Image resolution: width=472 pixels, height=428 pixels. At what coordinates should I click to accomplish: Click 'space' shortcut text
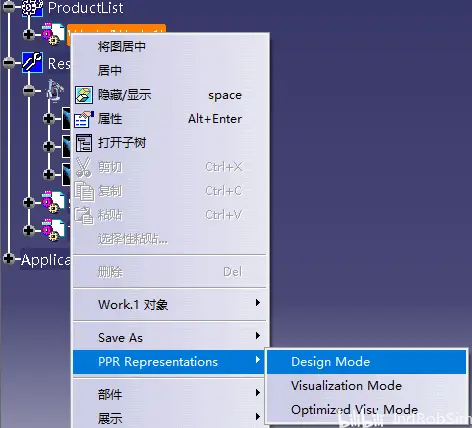[225, 96]
